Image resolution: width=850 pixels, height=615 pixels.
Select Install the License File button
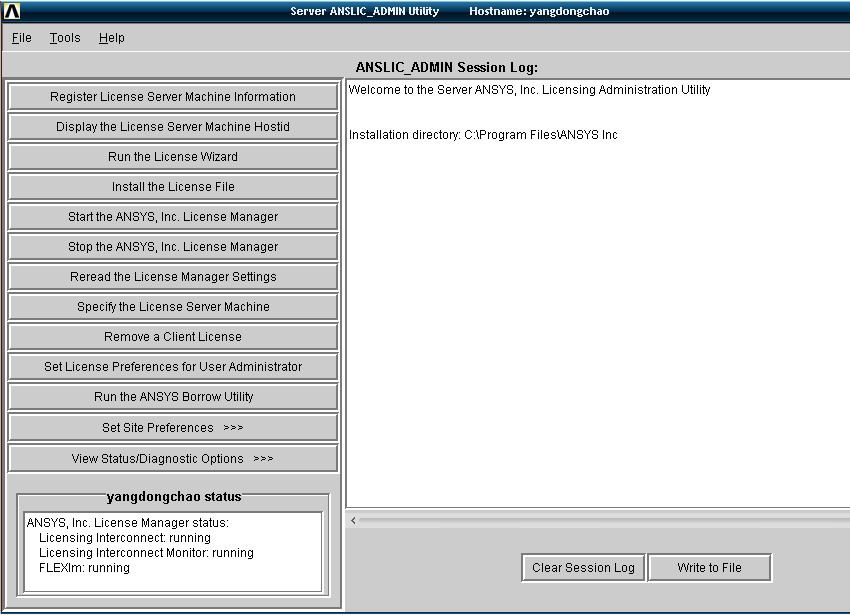pos(173,187)
